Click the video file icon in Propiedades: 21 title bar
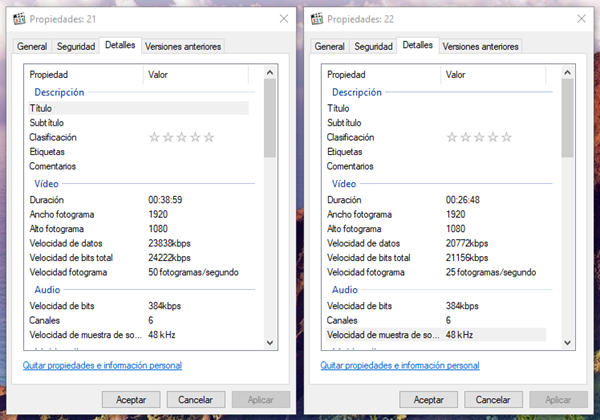The width and height of the screenshot is (600, 420). tap(19, 18)
